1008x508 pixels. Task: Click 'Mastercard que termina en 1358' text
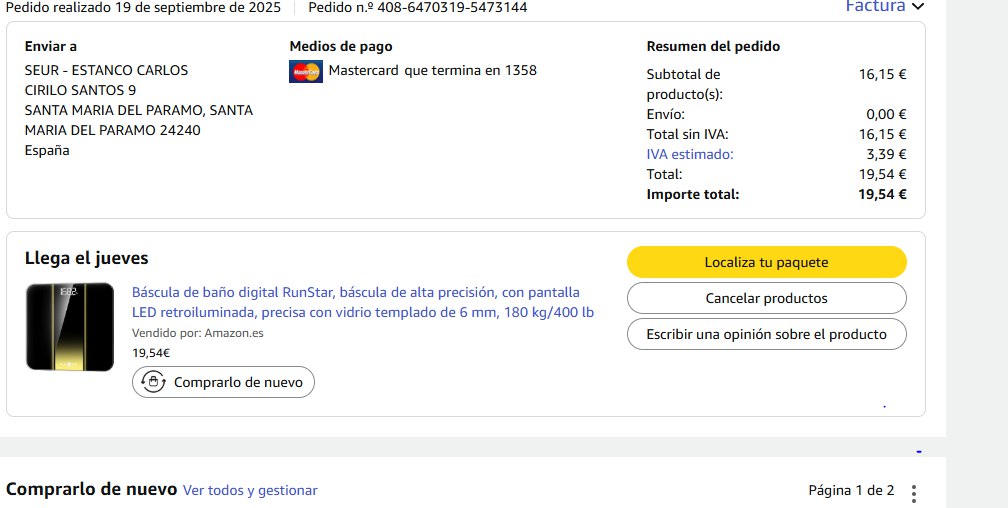click(x=433, y=70)
